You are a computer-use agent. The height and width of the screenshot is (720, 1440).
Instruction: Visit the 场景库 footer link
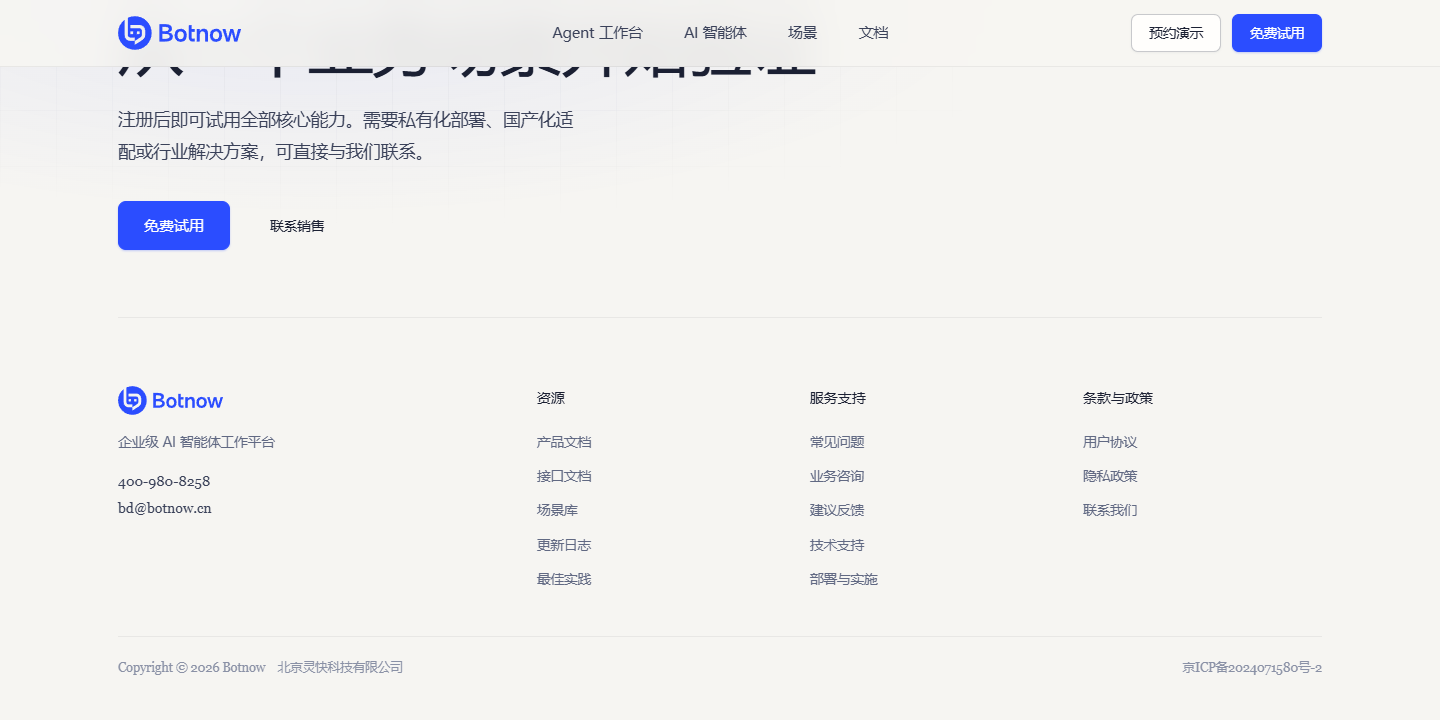click(x=557, y=510)
